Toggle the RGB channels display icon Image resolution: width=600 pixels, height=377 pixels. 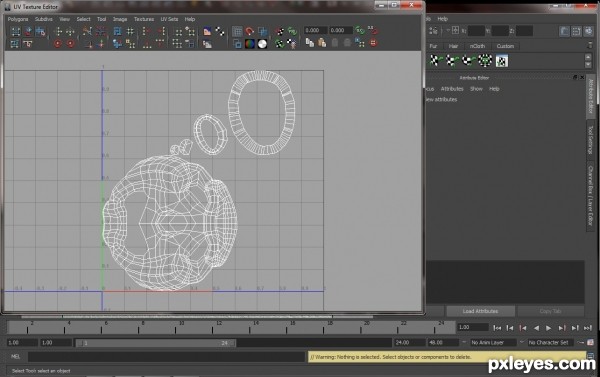tap(249, 44)
